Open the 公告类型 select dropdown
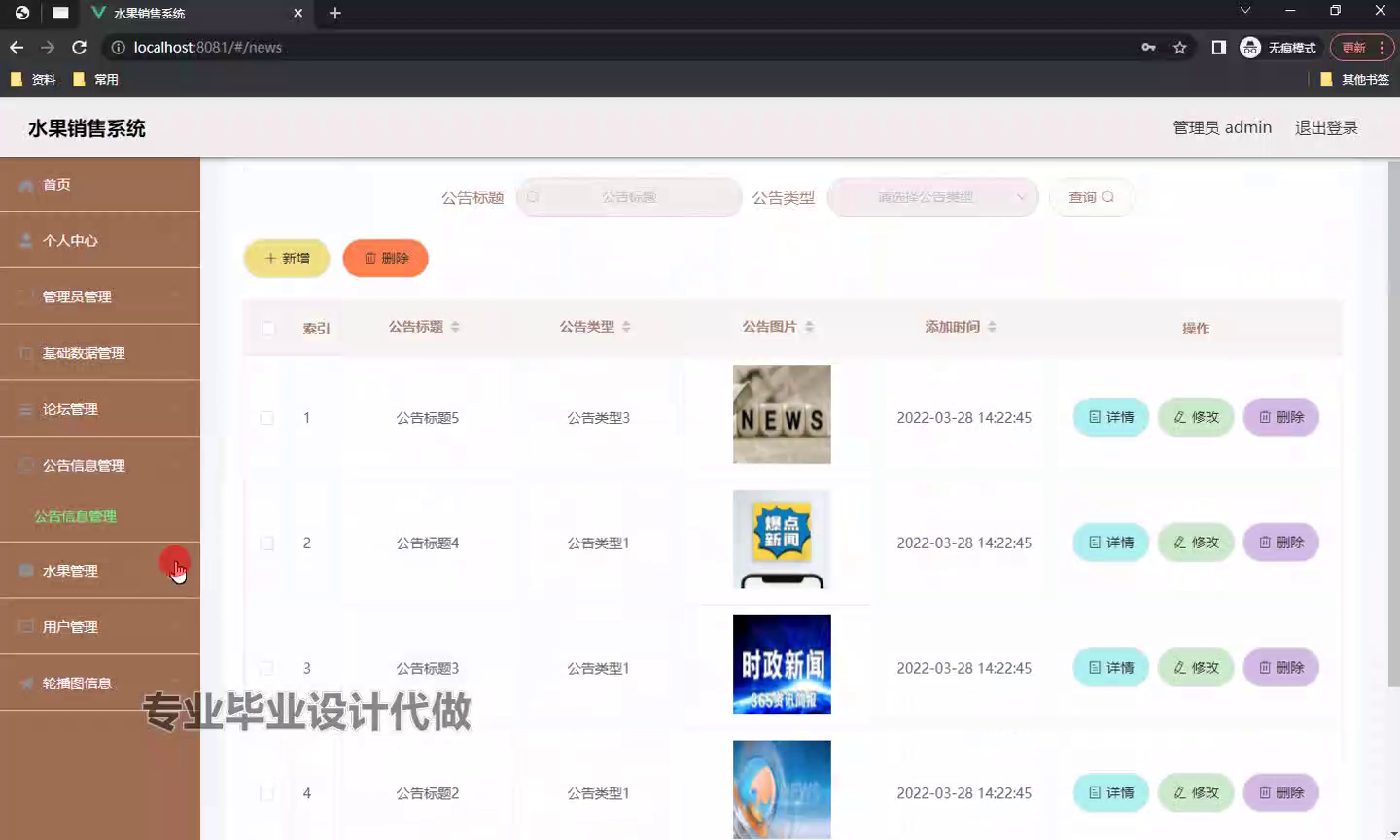The width and height of the screenshot is (1400, 840). (932, 196)
